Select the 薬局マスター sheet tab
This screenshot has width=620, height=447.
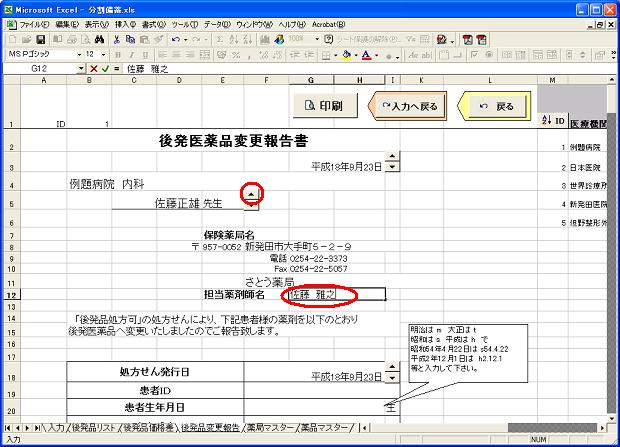click(x=270, y=427)
